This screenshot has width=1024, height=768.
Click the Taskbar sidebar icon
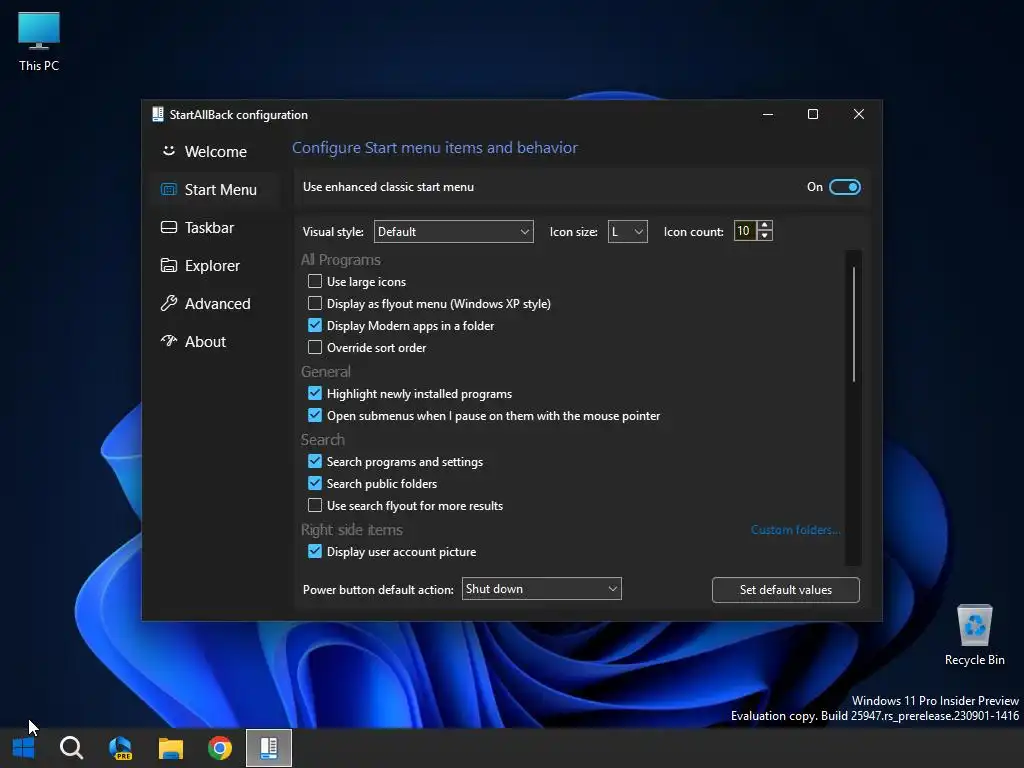click(x=168, y=227)
